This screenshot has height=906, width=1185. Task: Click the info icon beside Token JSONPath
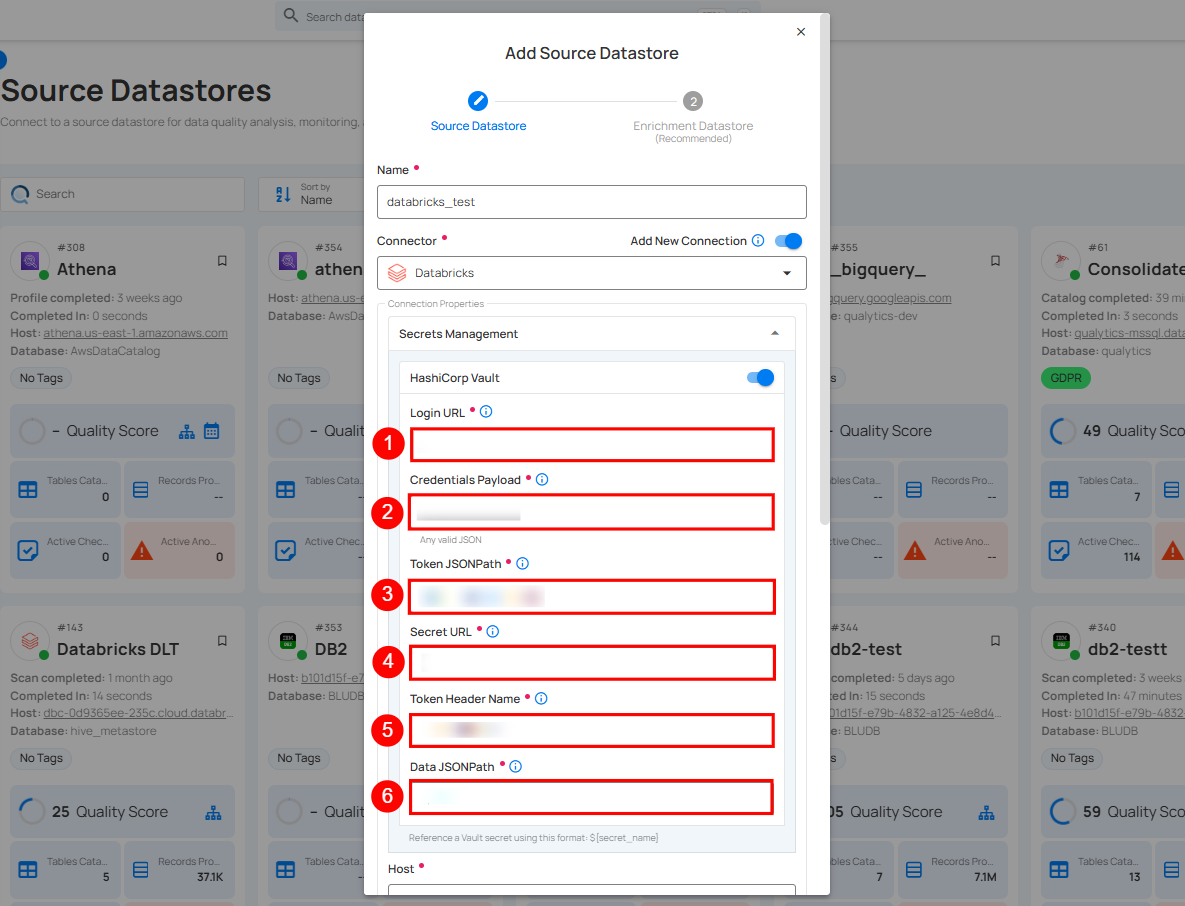[522, 564]
